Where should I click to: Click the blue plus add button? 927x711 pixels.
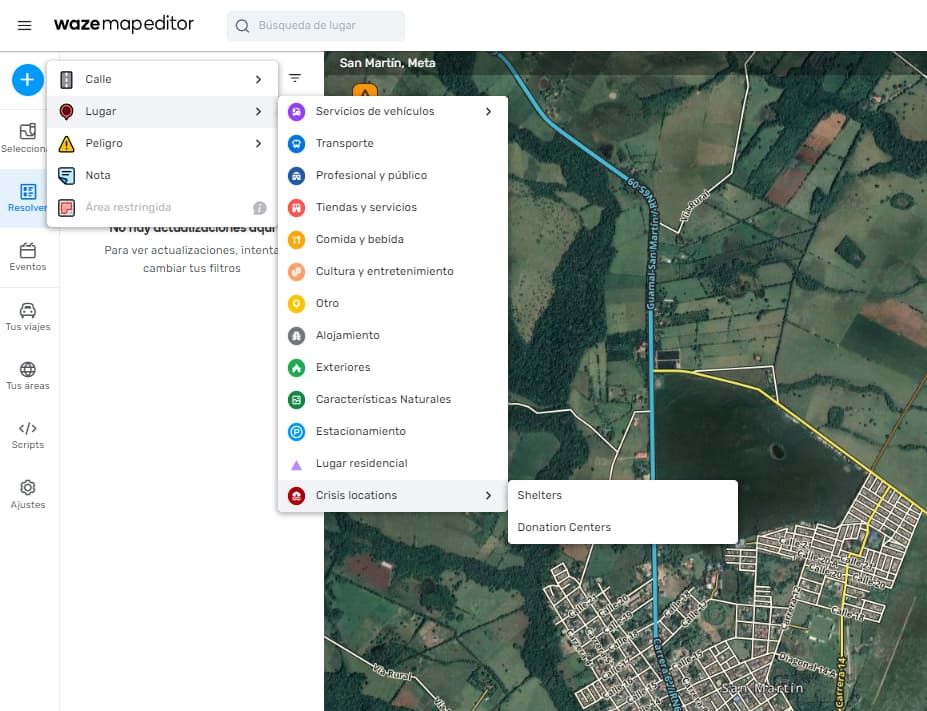[x=27, y=79]
